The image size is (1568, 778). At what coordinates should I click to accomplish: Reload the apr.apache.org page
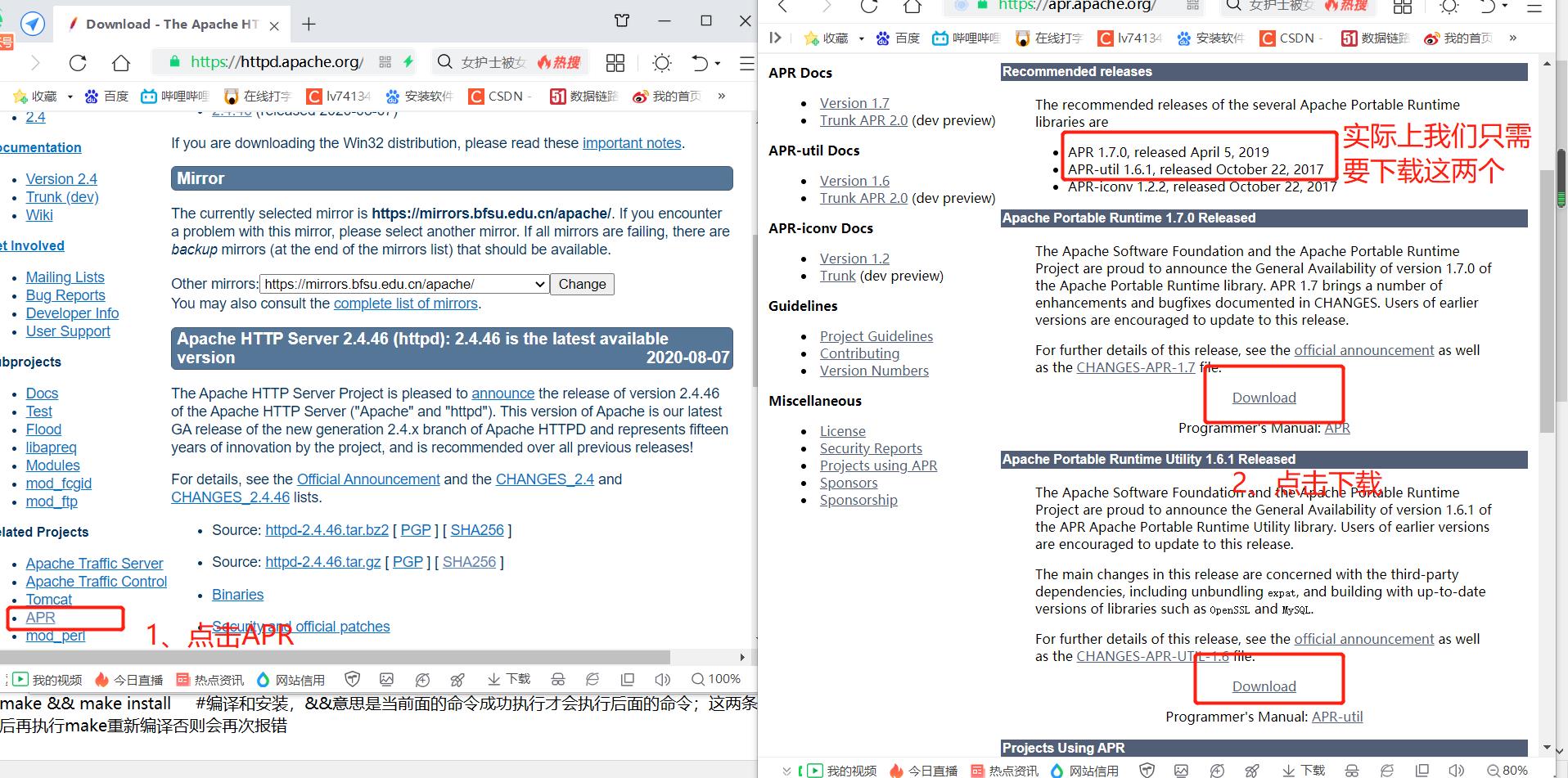[x=869, y=7]
